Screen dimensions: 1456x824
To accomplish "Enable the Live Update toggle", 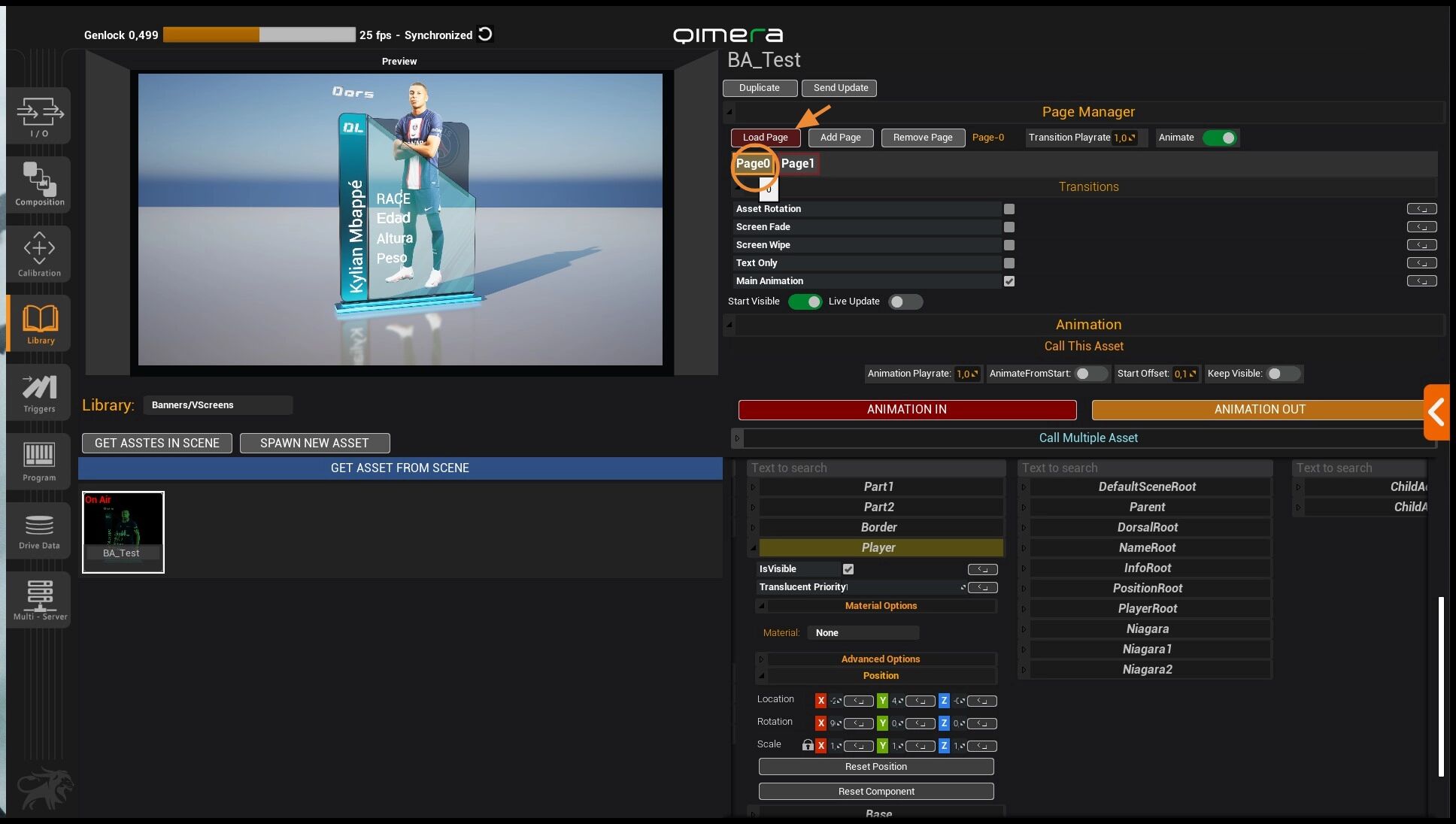I will pyautogui.click(x=905, y=301).
